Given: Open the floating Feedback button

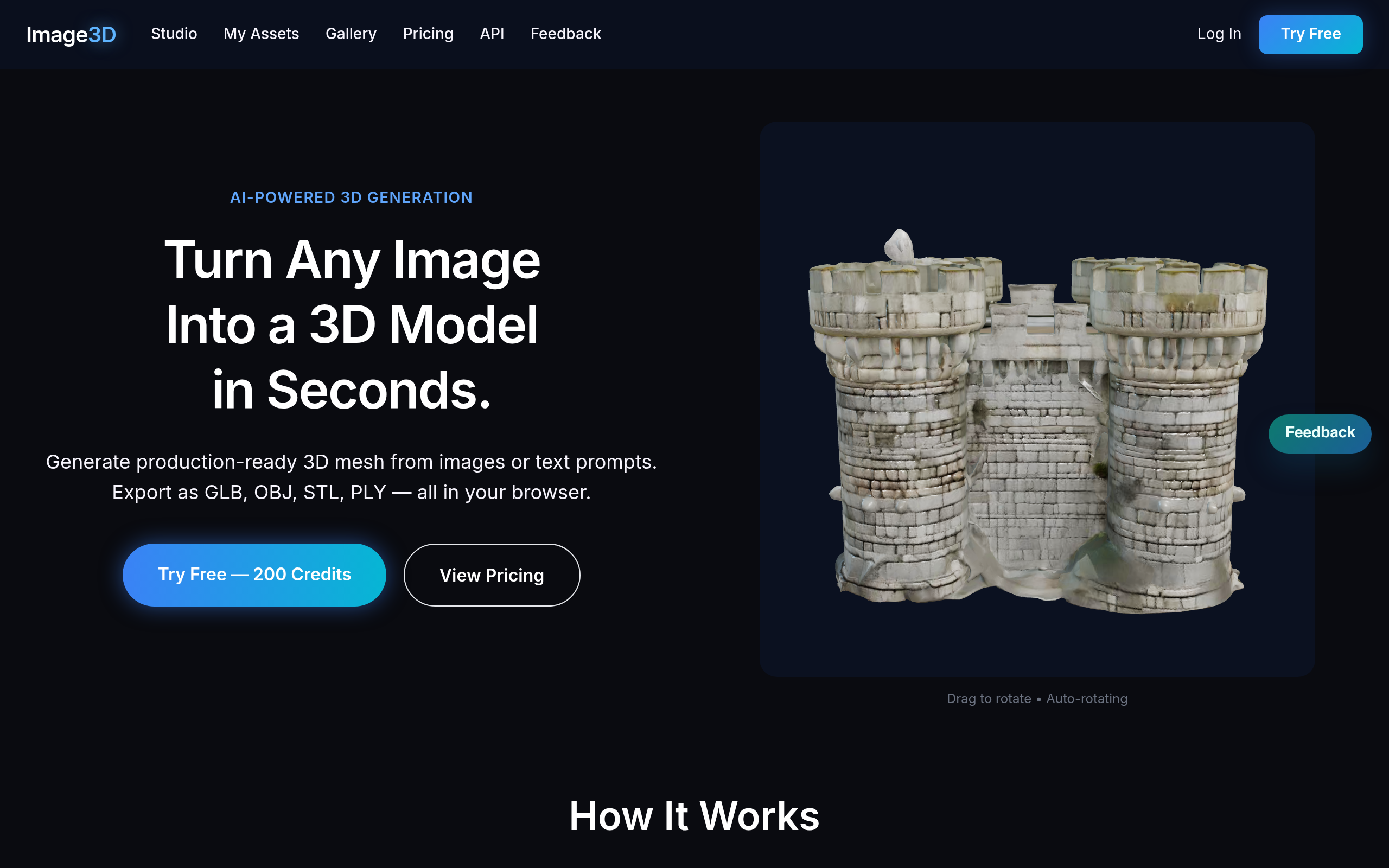Looking at the screenshot, I should [1320, 433].
